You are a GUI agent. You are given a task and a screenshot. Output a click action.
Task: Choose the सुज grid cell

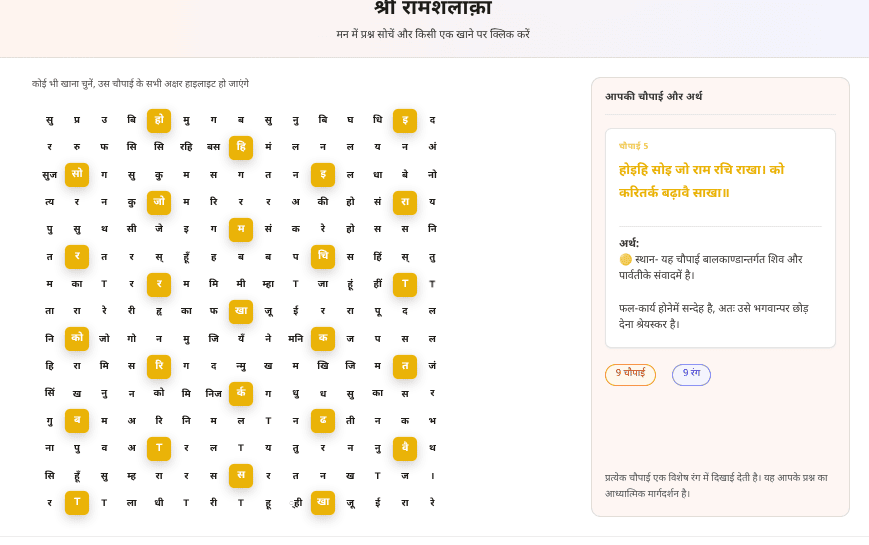[x=49, y=175]
